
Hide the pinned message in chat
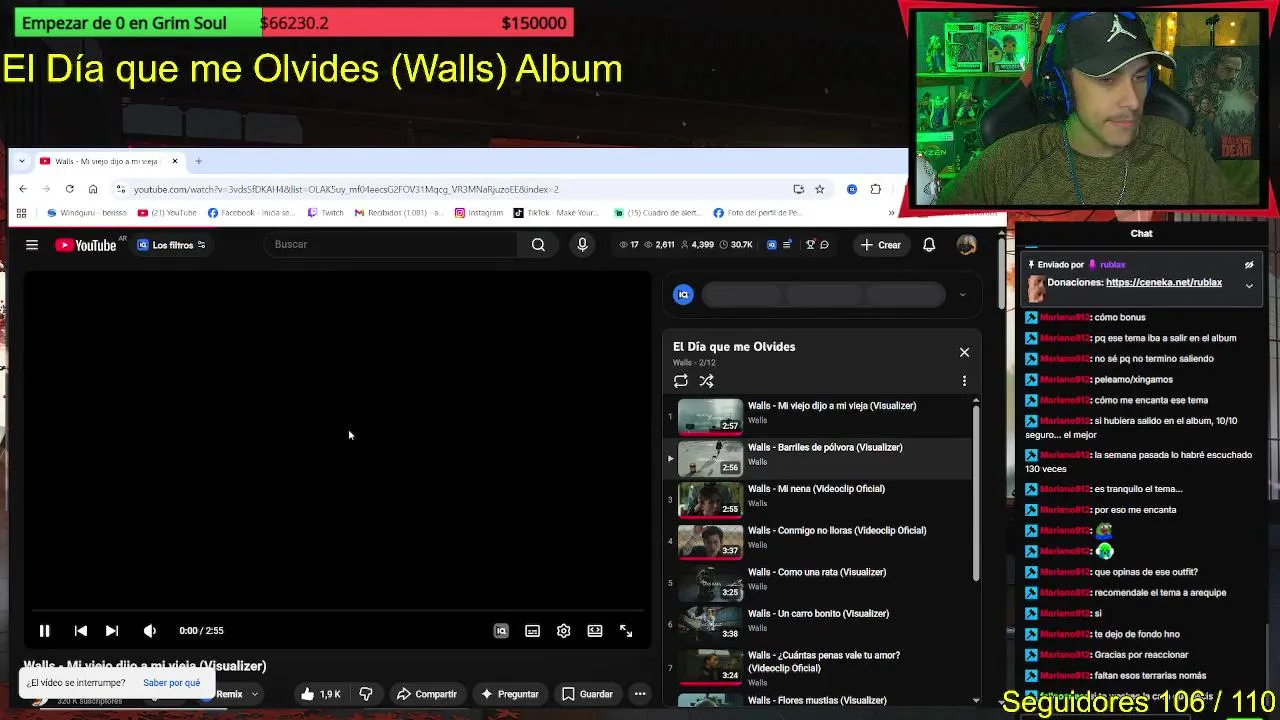click(x=1249, y=265)
